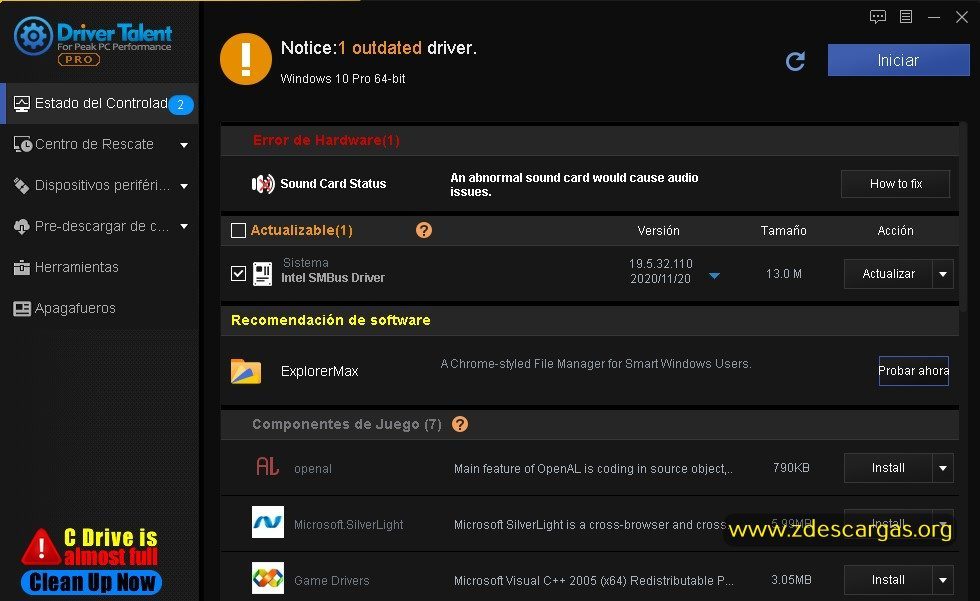Image resolution: width=980 pixels, height=601 pixels.
Task: Click Actualizar for Intel SMBus Driver
Action: [x=888, y=274]
